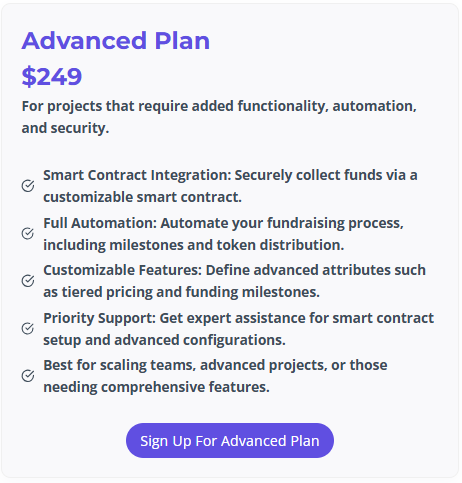Click the 'advanced configurations.' phrase
This screenshot has height=483, width=462.
[x=200, y=340]
